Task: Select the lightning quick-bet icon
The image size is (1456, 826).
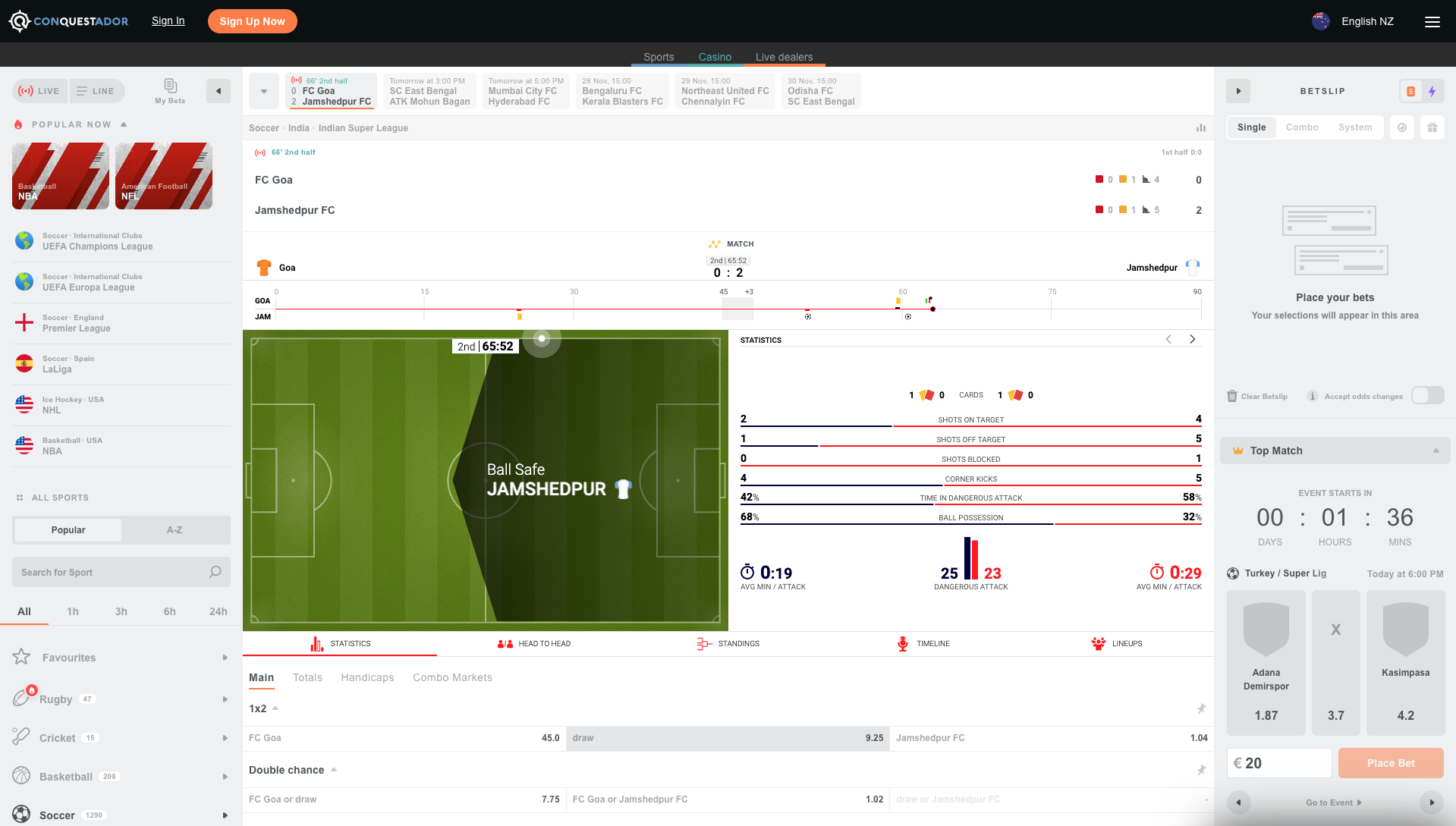Action: [1432, 91]
